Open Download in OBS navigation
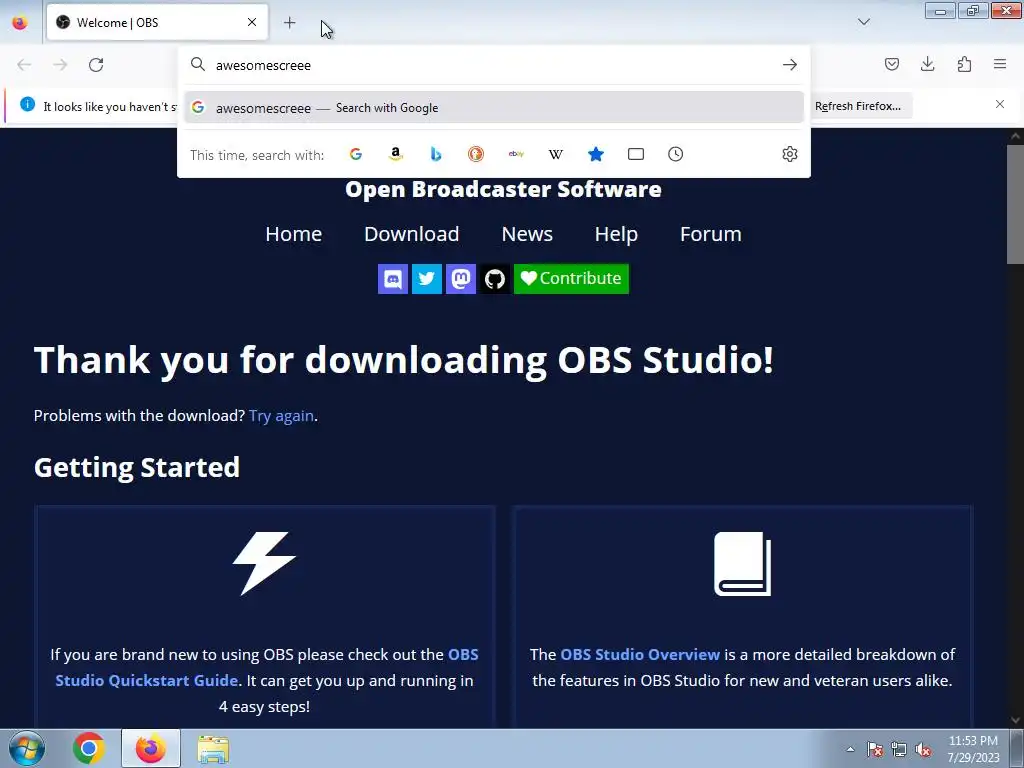 [411, 234]
